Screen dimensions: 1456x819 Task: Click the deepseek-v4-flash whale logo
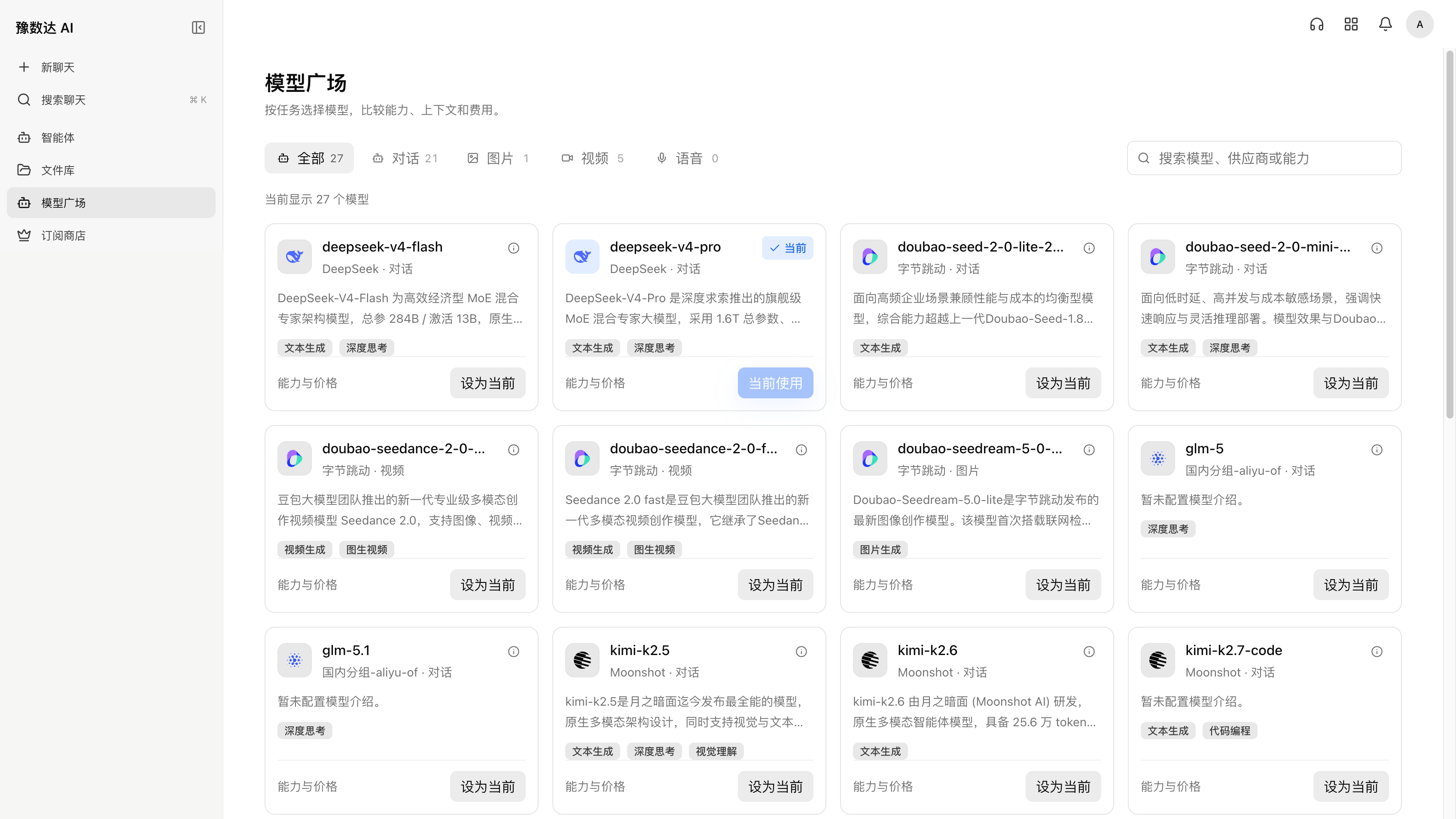click(x=295, y=257)
